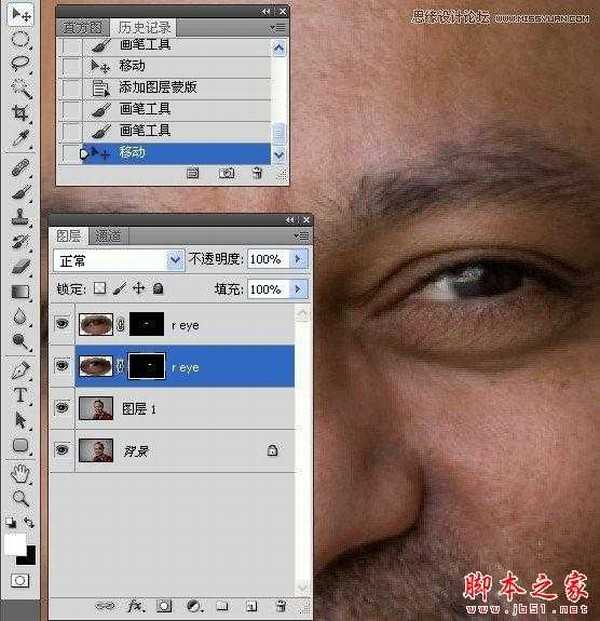This screenshot has width=600, height=621.
Task: Toggle lock image pixels
Action: coord(120,288)
